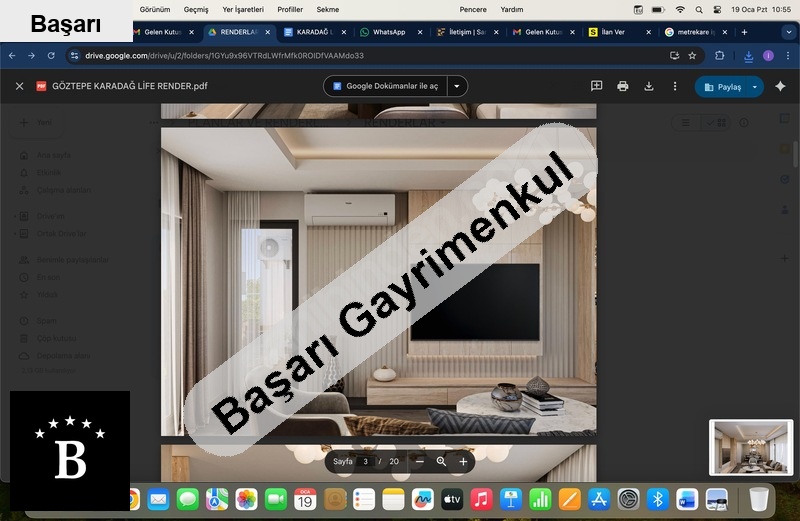
Task: Click the magnifier reset zoom icon
Action: coord(441,462)
